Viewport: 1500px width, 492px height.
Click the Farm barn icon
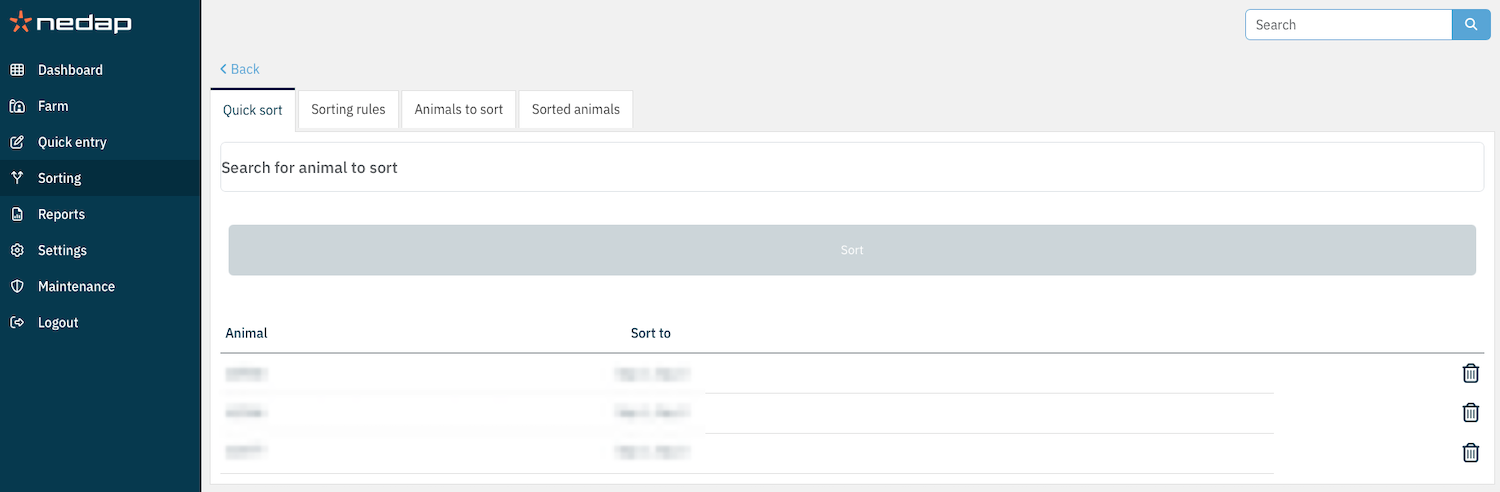coord(17,106)
